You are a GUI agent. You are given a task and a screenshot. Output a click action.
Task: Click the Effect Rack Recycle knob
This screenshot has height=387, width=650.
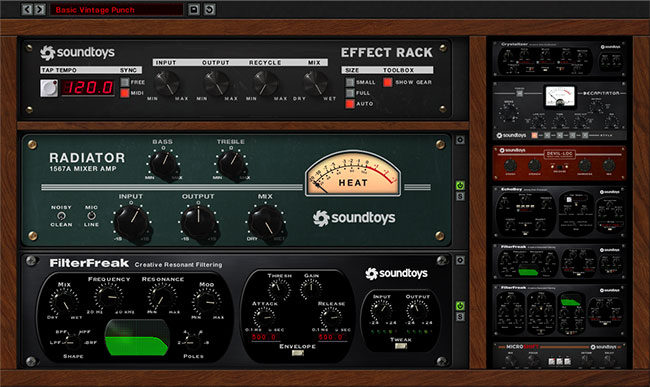[x=265, y=83]
